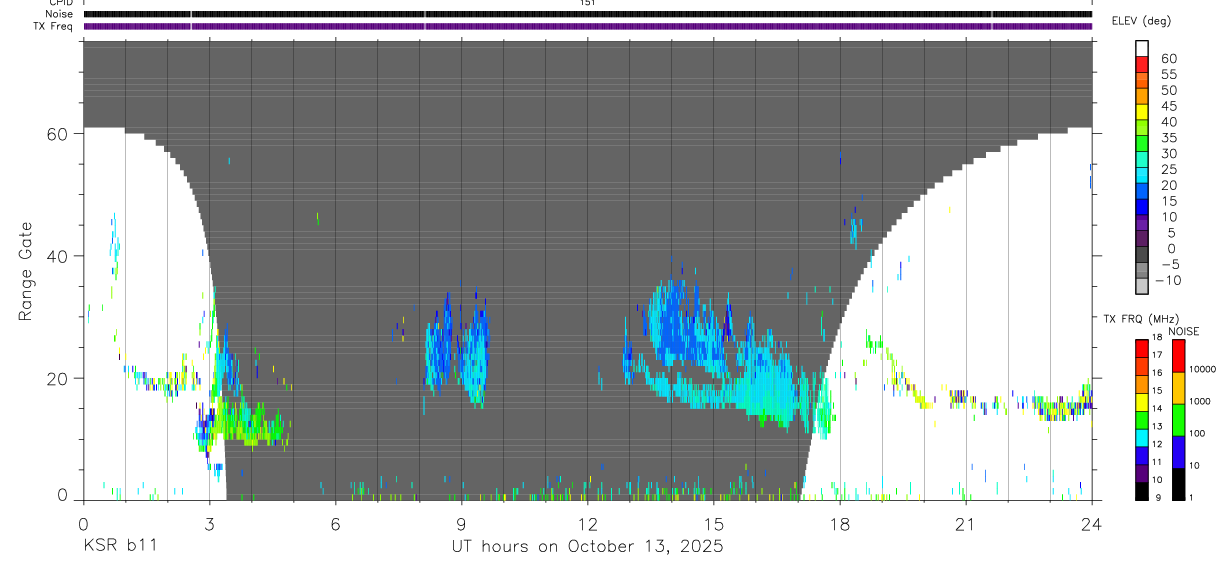Click the cyan segment of TX FRQ colorbar
The width and height of the screenshot is (1228, 567).
[1142, 438]
